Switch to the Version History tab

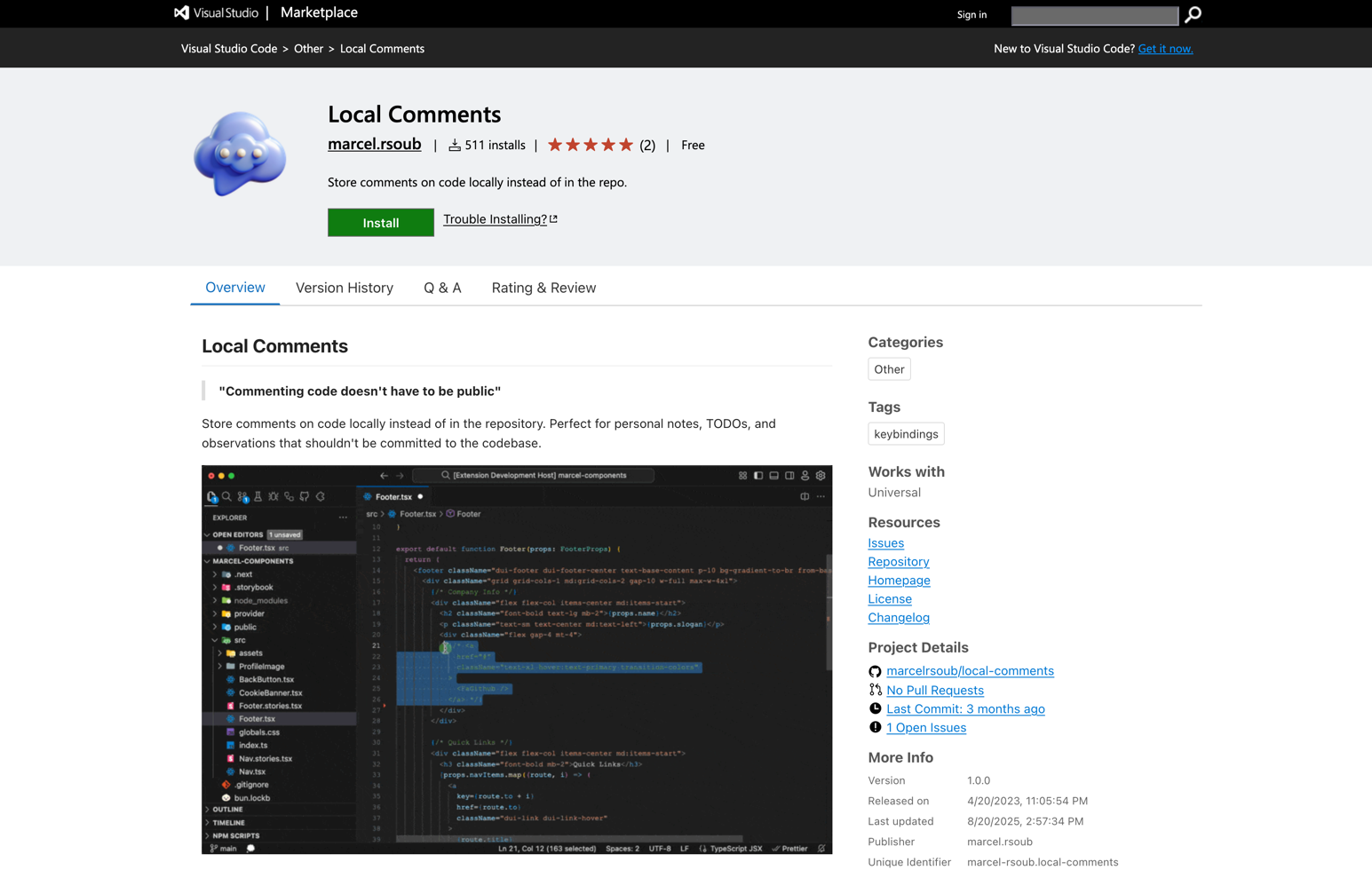point(345,288)
